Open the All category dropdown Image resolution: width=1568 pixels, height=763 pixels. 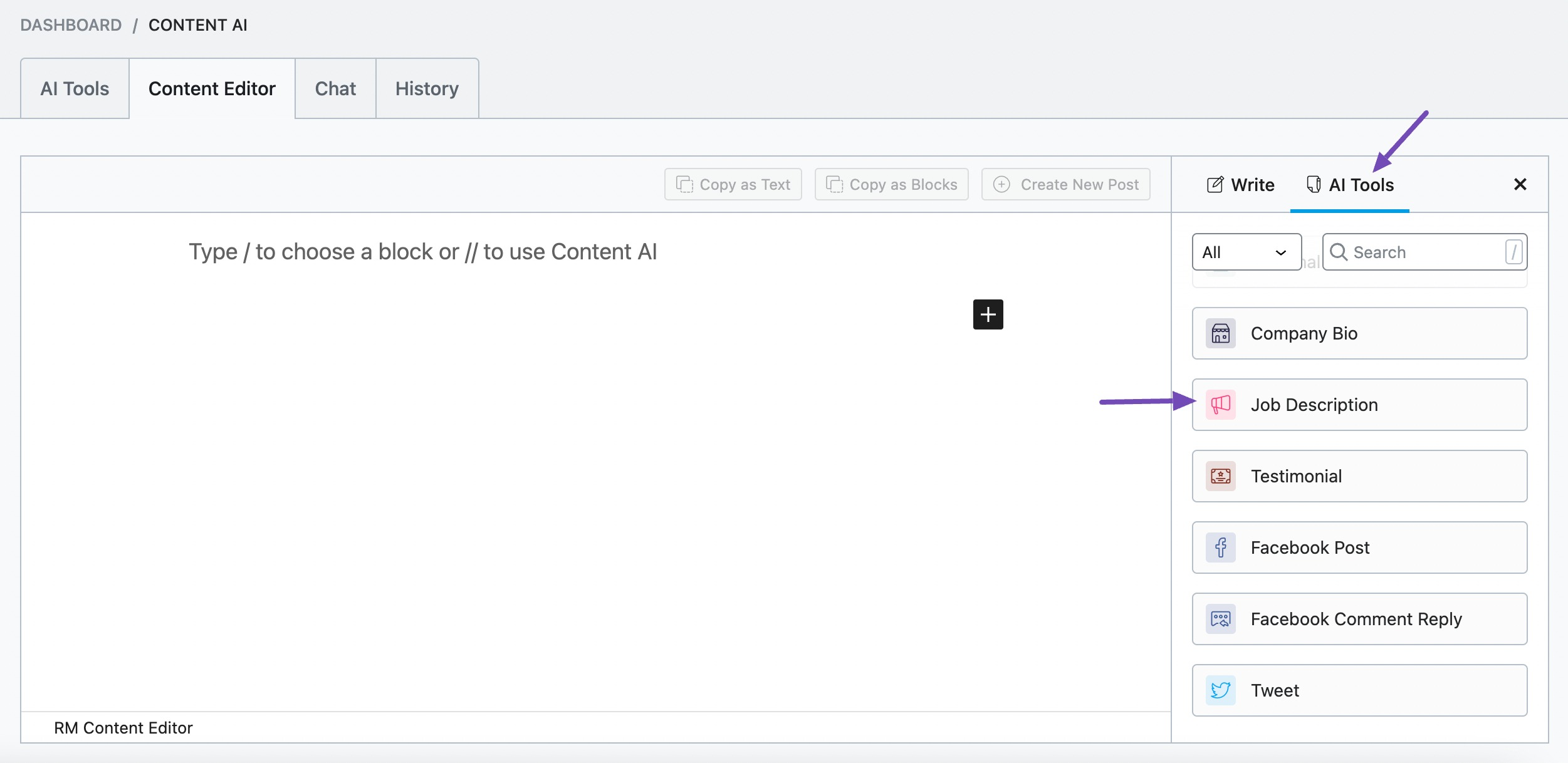(1247, 252)
